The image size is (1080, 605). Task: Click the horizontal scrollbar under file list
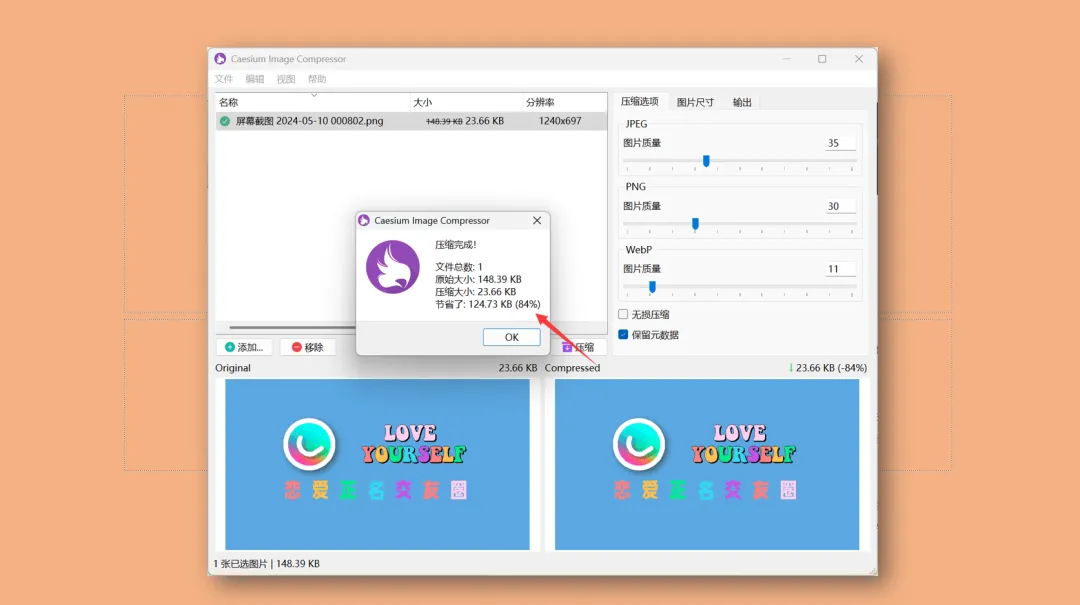(x=293, y=327)
